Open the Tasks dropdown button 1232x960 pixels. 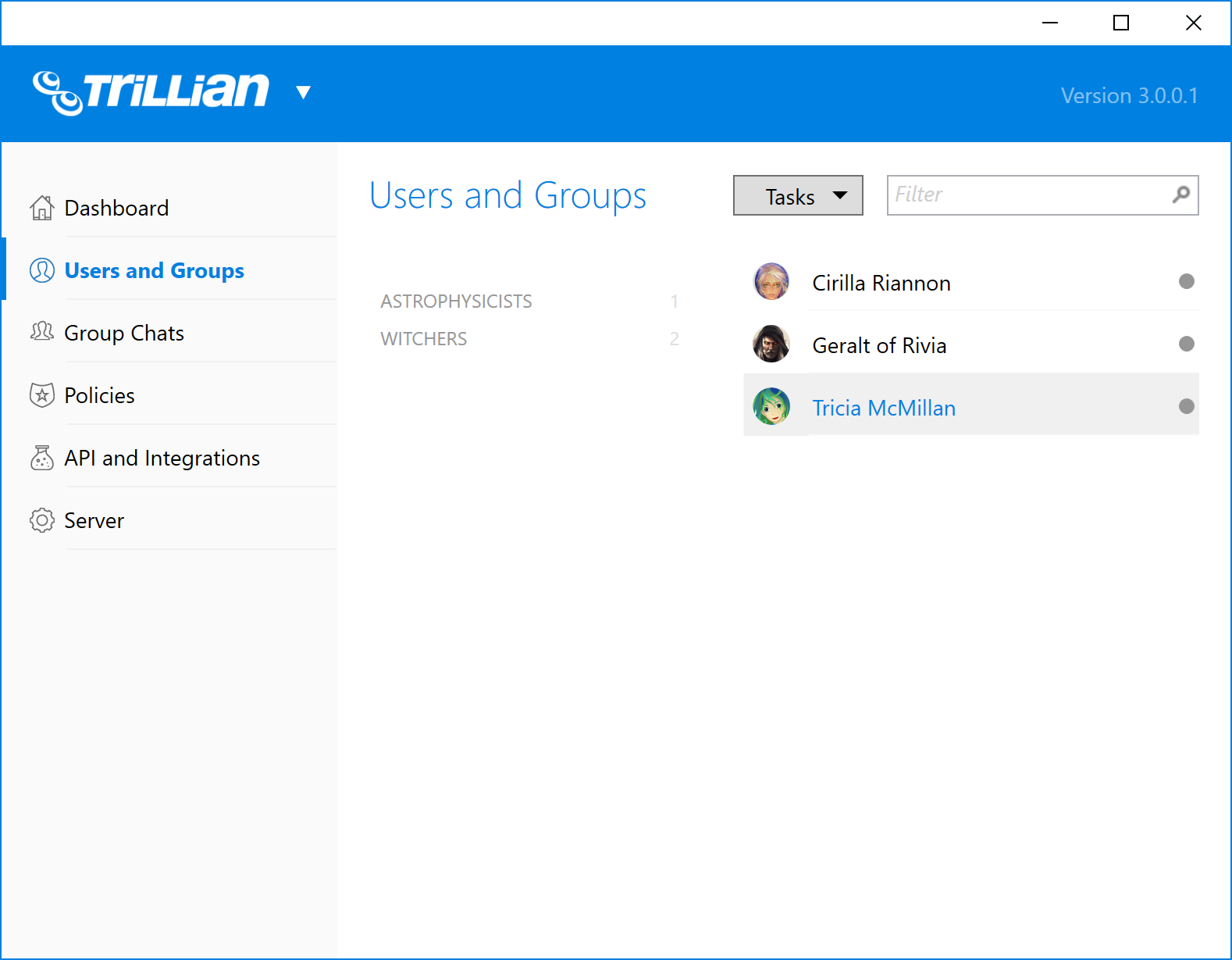(x=798, y=195)
